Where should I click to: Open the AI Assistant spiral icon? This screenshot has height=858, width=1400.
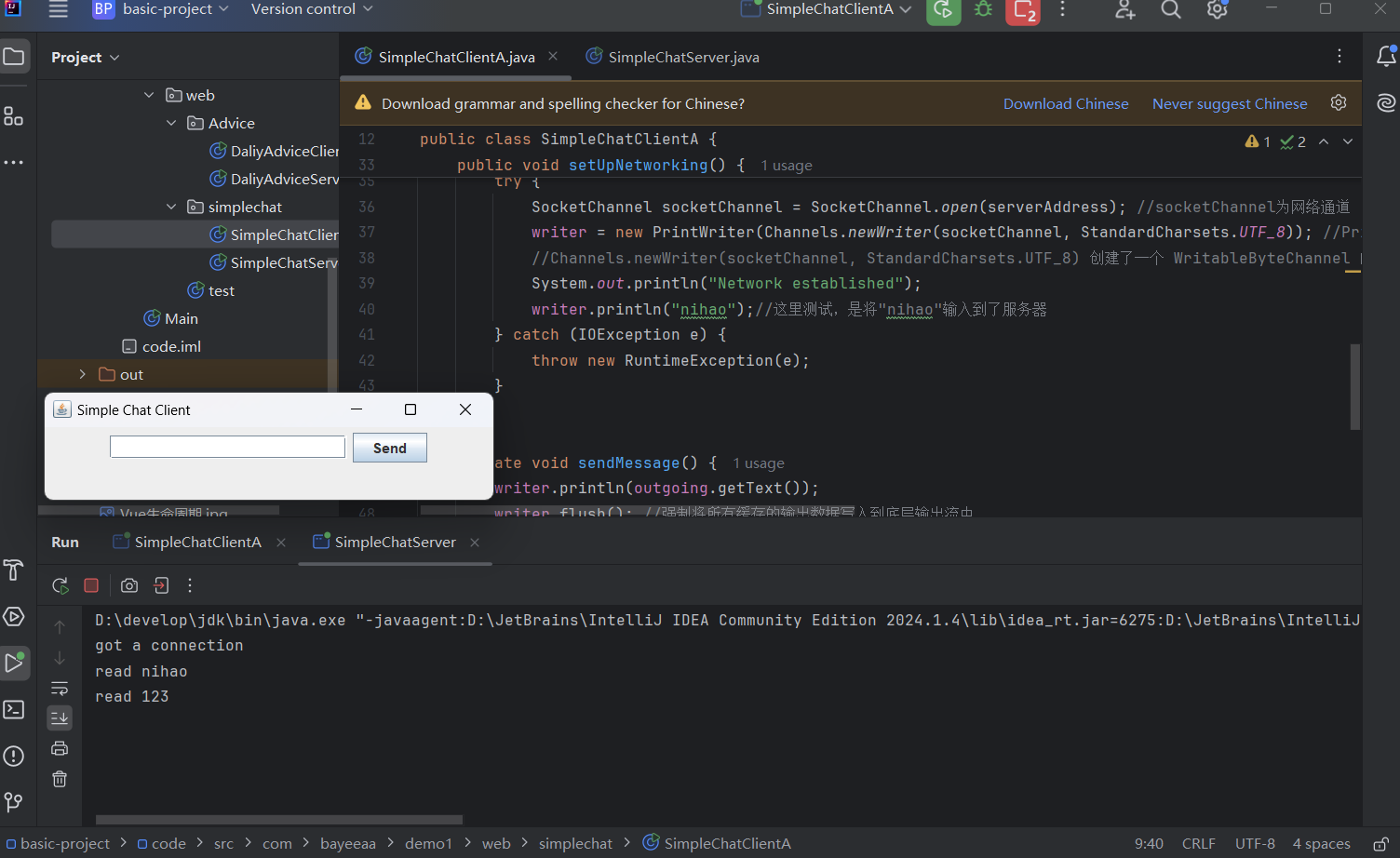click(1386, 102)
